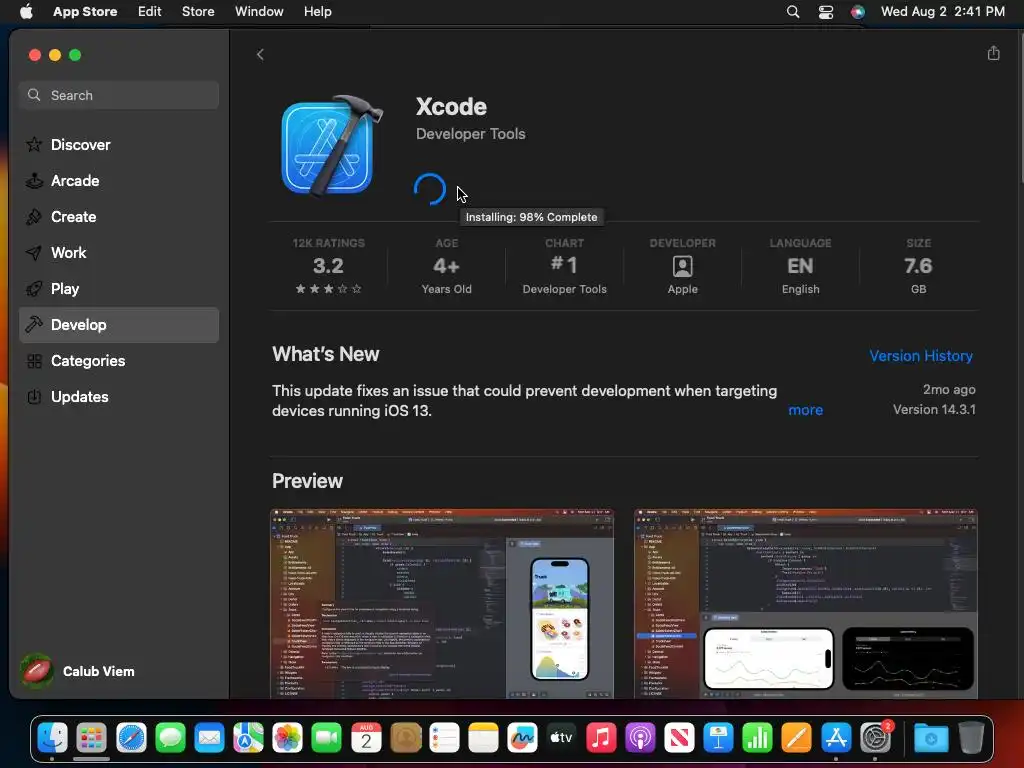Open FaceTime from the Dock
This screenshot has height=768, width=1024.
[x=327, y=738]
